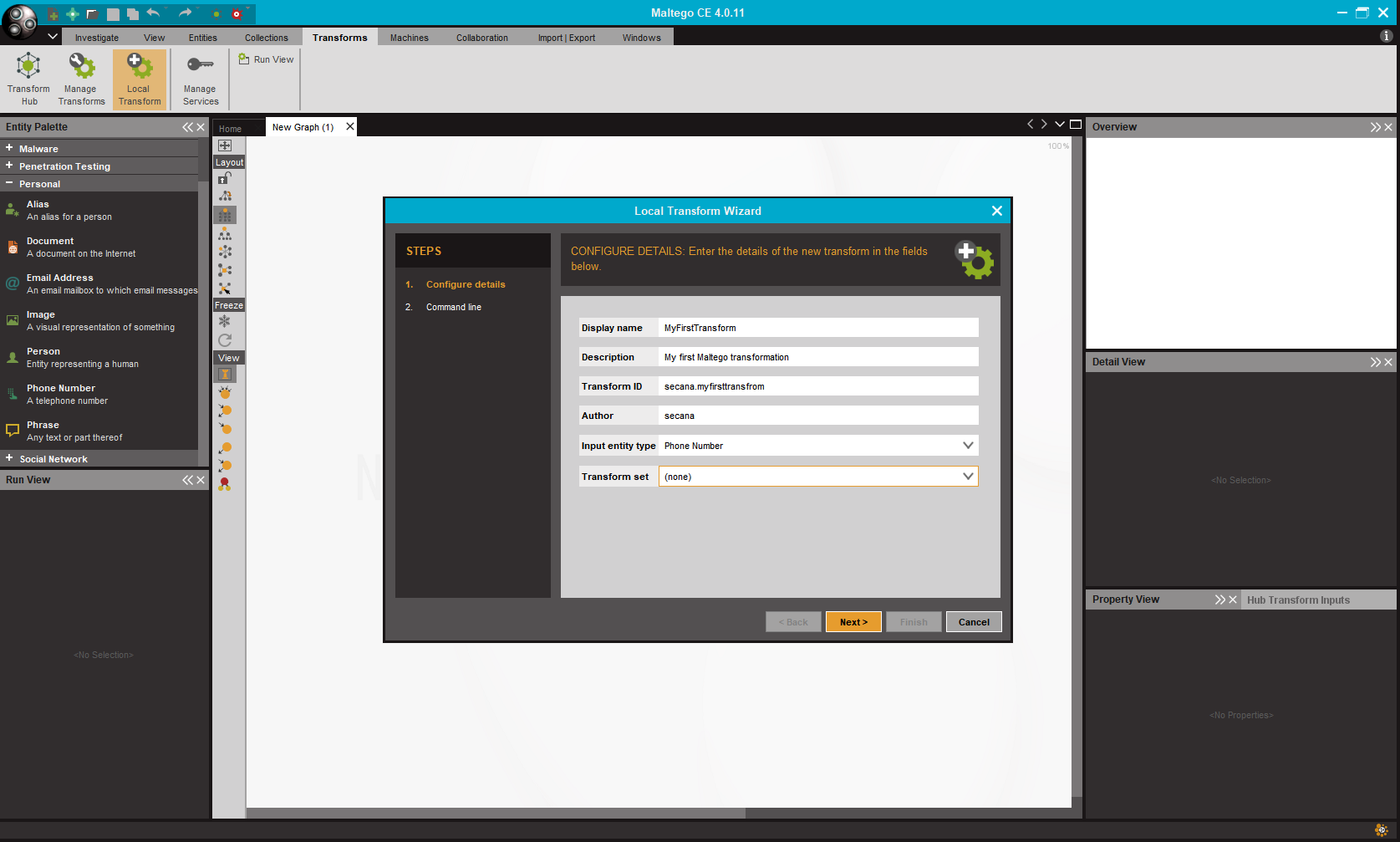The image size is (1400, 842).
Task: Click the Next button in the wizard
Action: click(x=853, y=622)
